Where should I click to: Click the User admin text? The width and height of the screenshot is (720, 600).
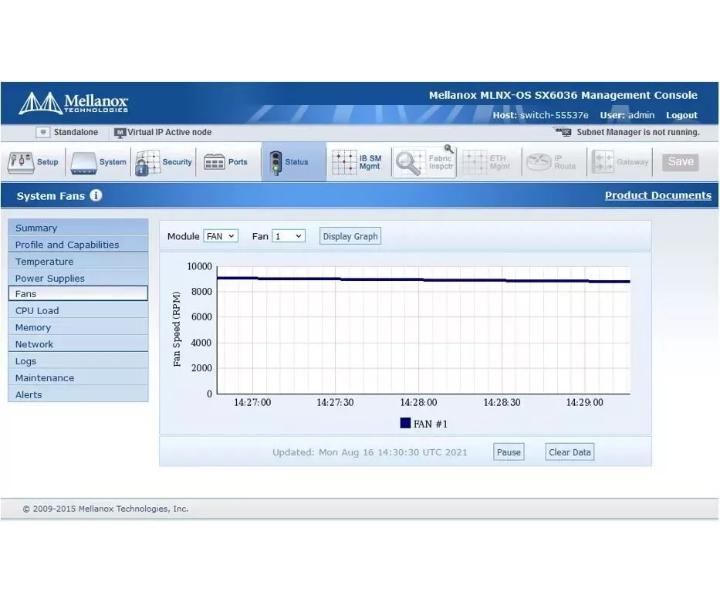pos(627,115)
